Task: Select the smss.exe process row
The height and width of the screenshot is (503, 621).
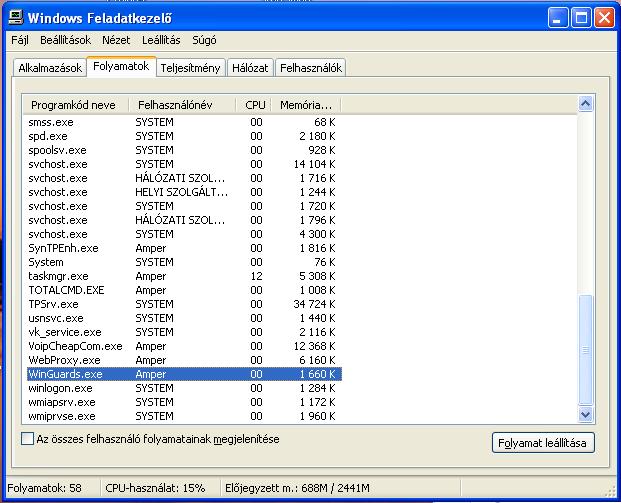Action: click(184, 122)
